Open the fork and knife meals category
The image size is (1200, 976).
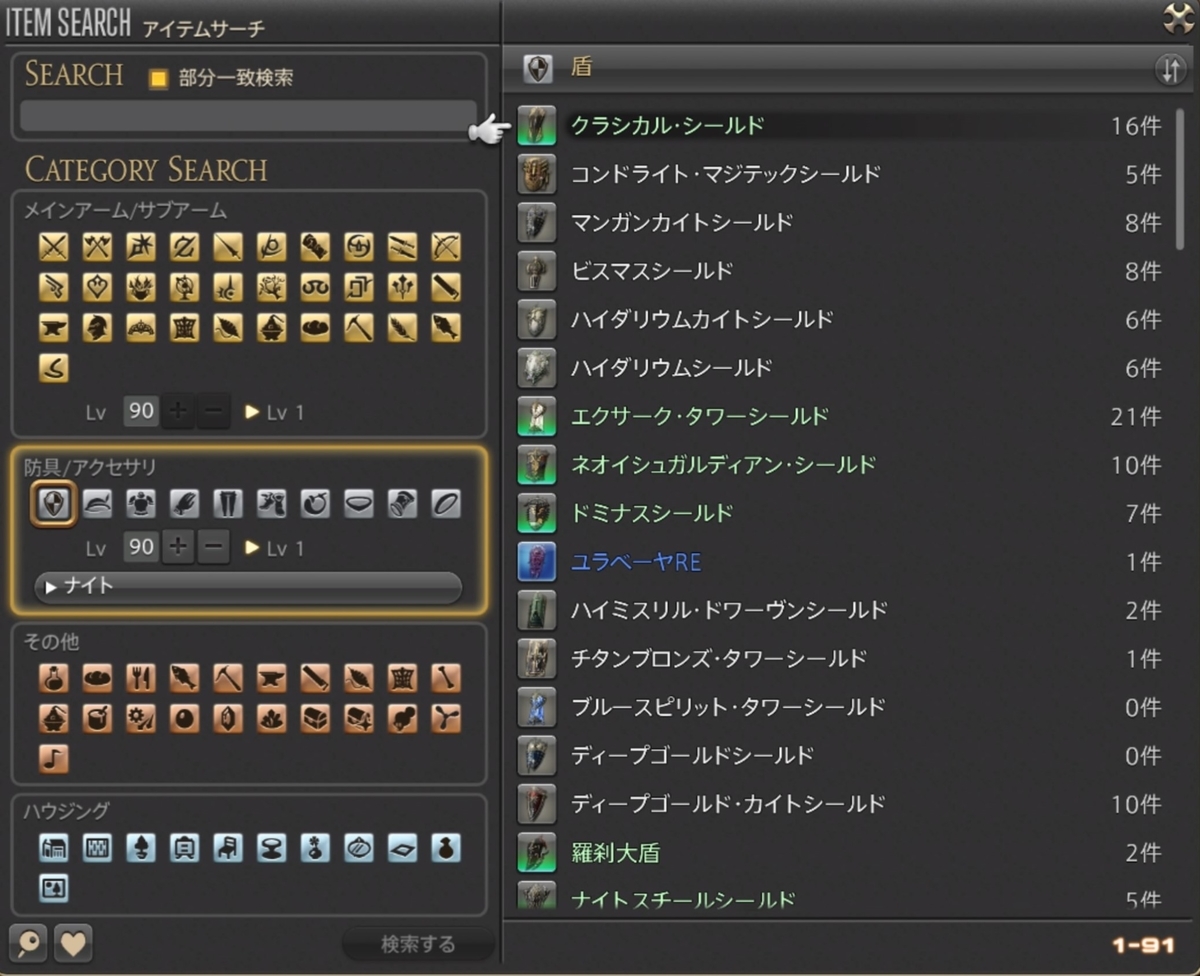coord(141,677)
